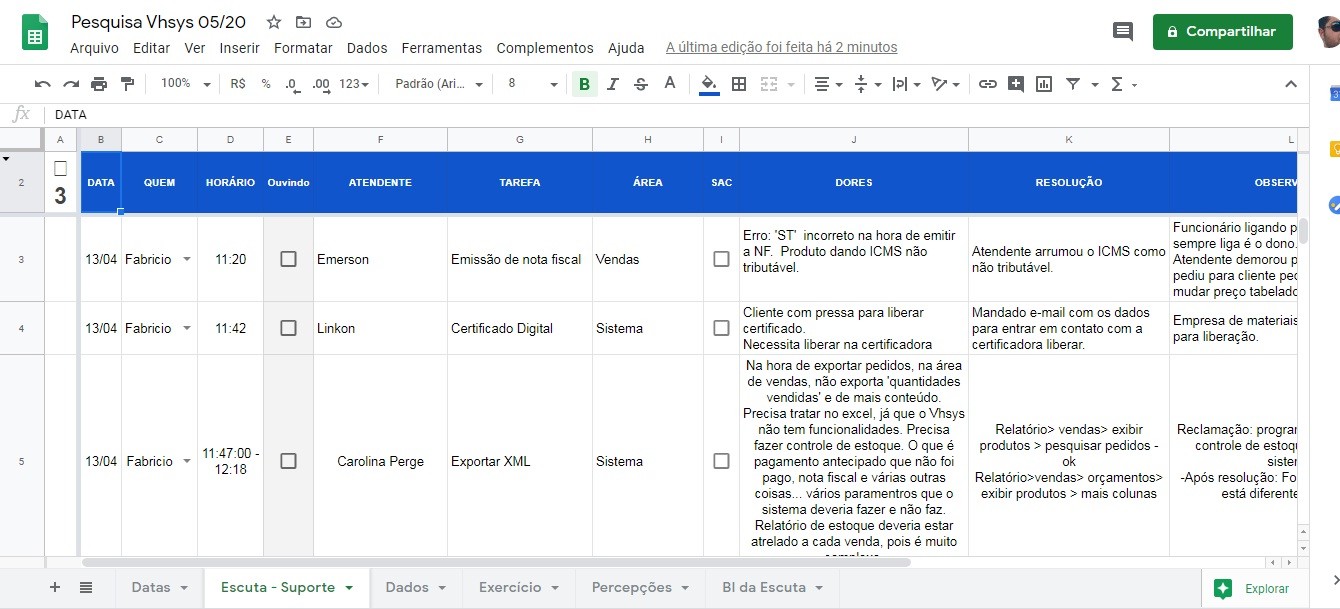Create a filter
1340x609 pixels.
click(1073, 84)
